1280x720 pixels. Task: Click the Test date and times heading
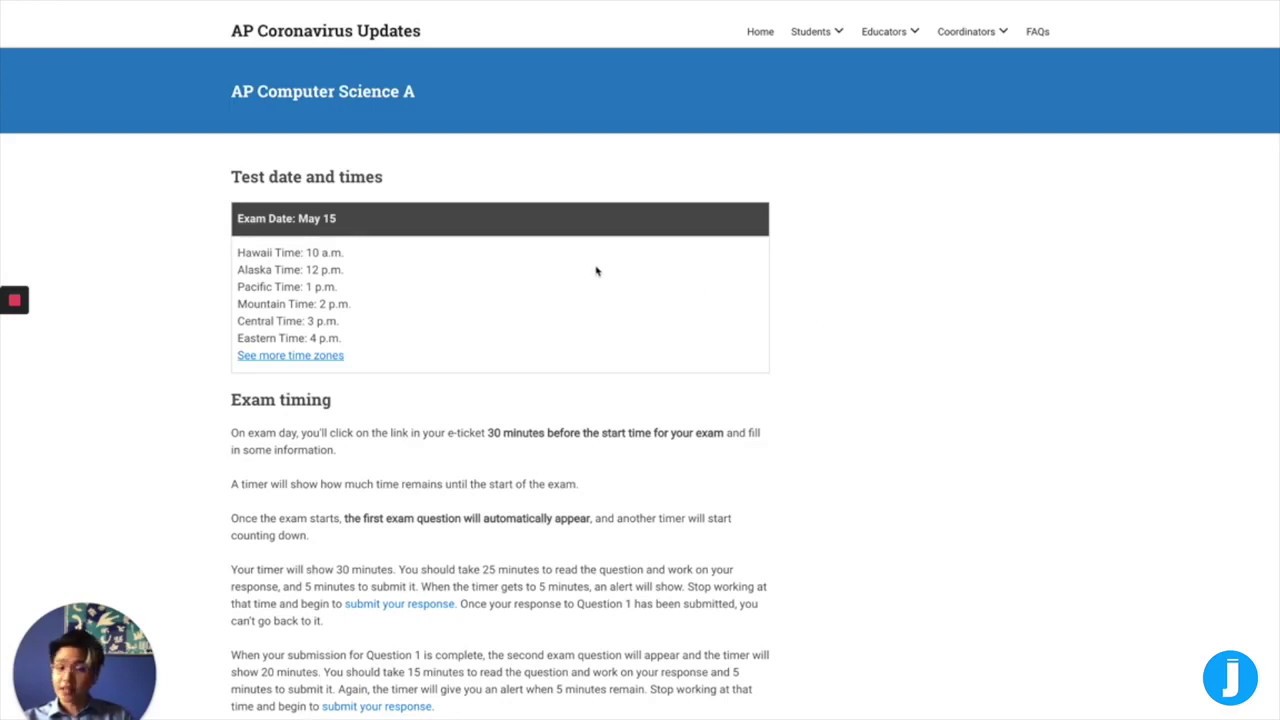(x=306, y=177)
